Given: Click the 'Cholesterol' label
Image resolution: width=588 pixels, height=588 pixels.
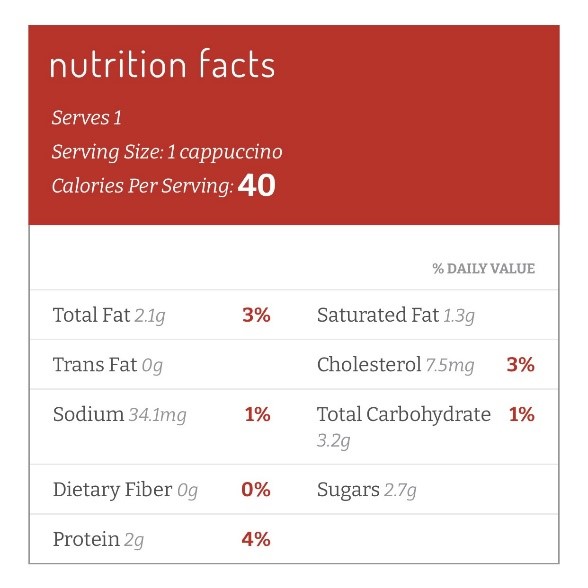Looking at the screenshot, I should [369, 364].
